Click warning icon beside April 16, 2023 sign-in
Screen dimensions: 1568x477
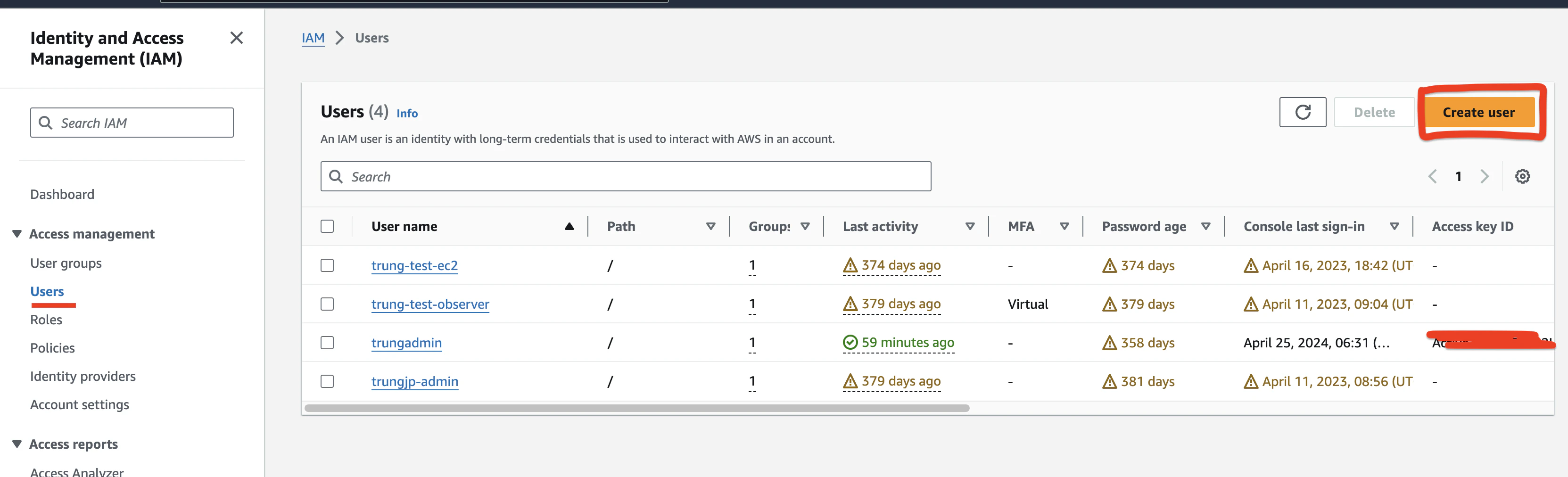(1251, 265)
